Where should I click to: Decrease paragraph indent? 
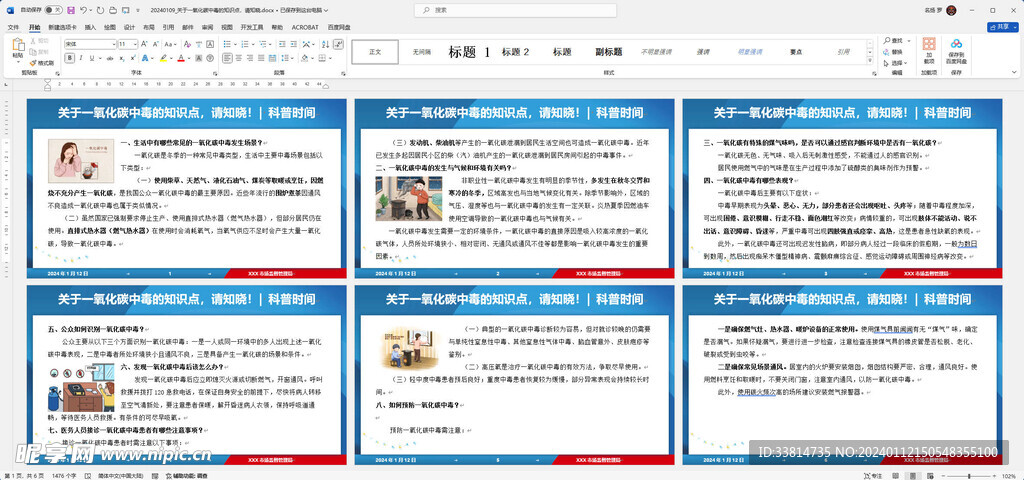(281, 44)
